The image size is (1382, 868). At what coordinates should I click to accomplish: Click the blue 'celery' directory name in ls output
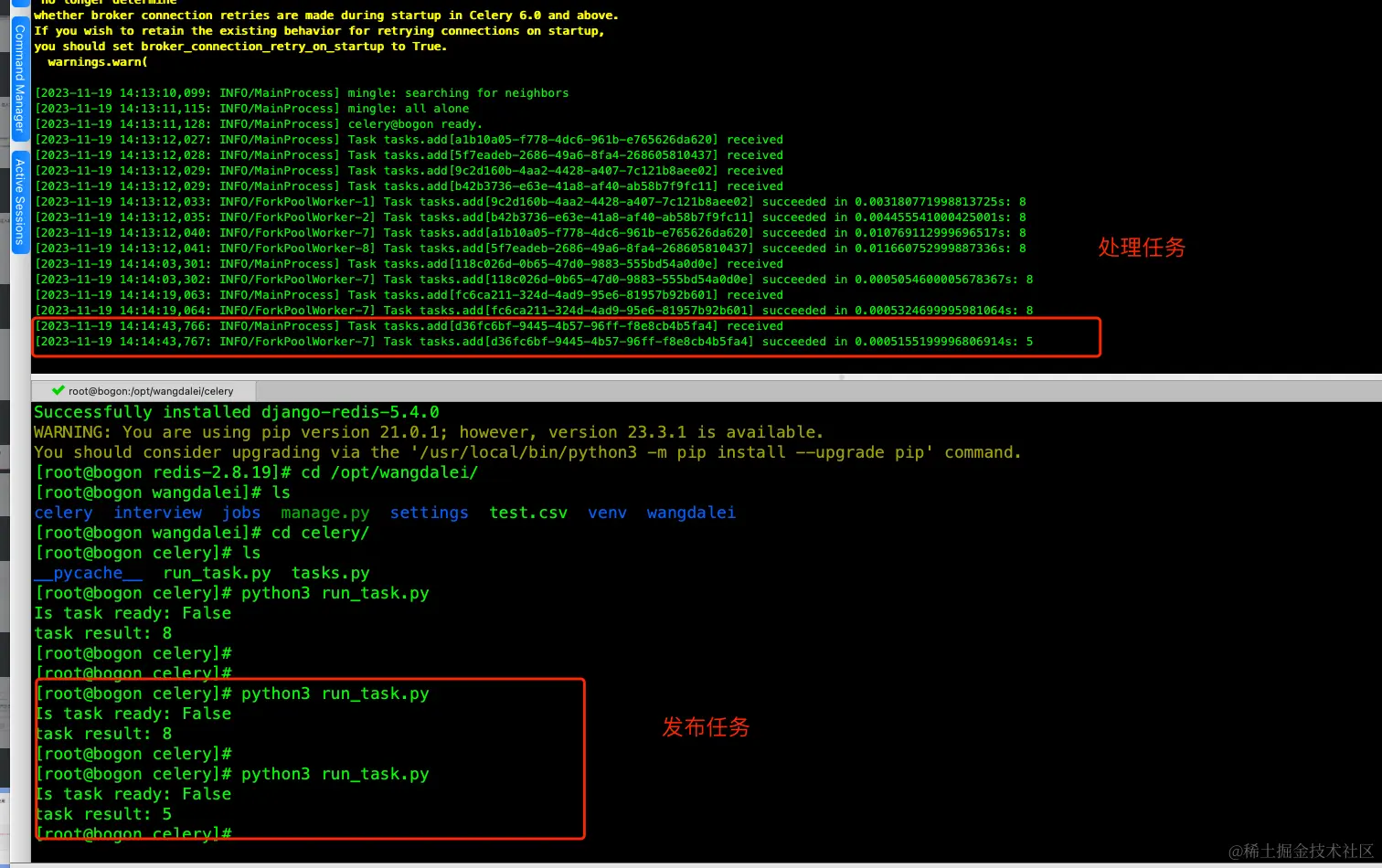[x=63, y=513]
